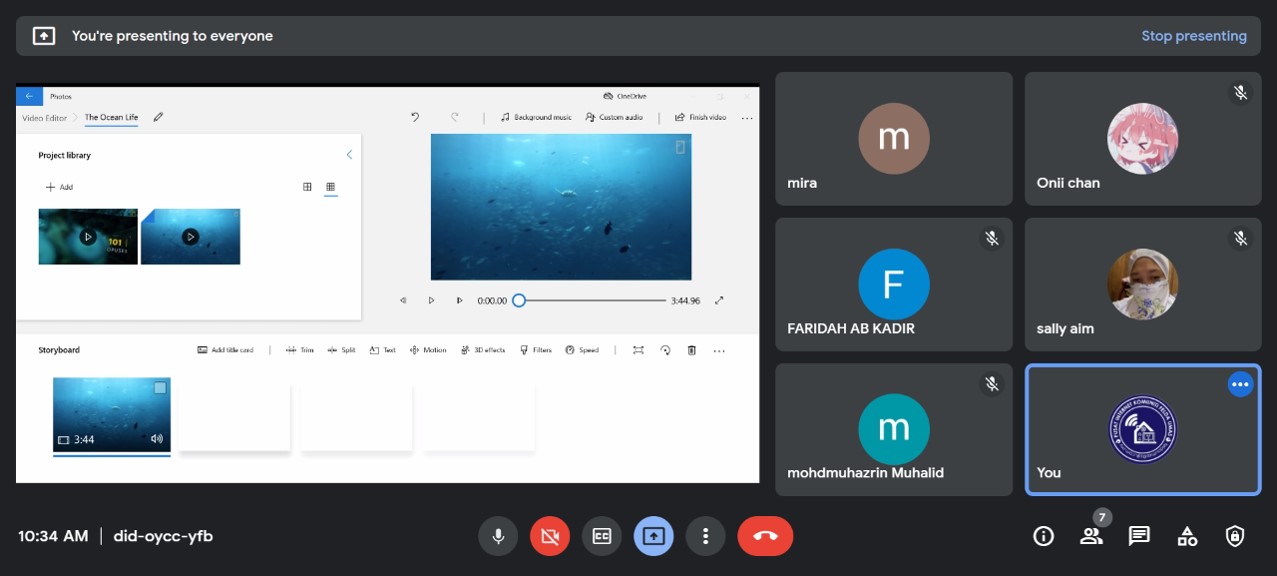Turn on the camera
Viewport: 1277px width, 576px height.
[549, 536]
